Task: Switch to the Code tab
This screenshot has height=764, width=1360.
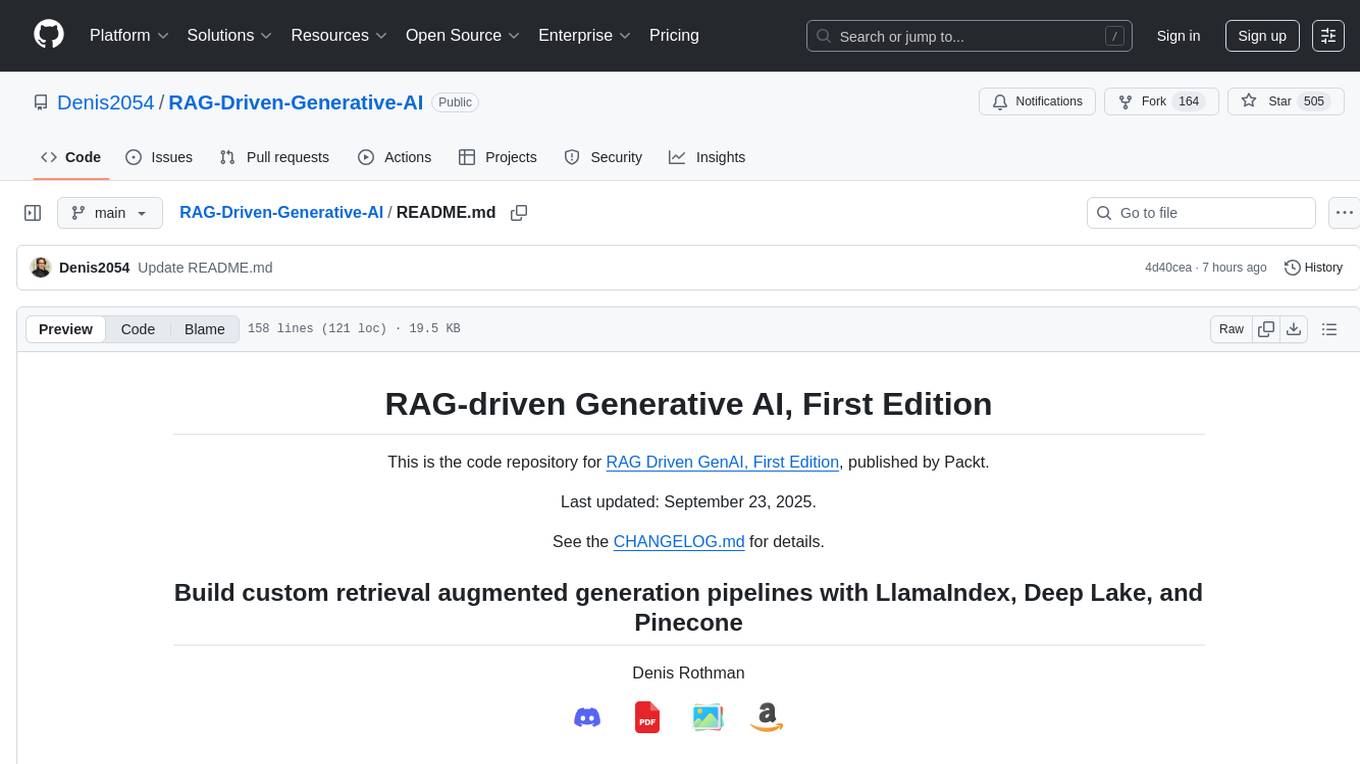Action: point(71,157)
